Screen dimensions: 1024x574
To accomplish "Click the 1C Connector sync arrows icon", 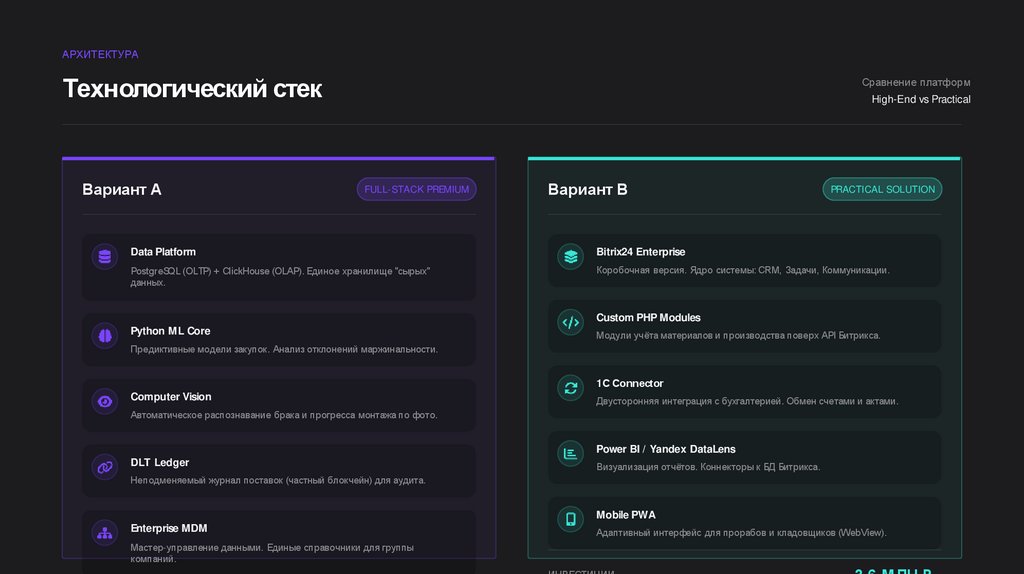I will (571, 388).
